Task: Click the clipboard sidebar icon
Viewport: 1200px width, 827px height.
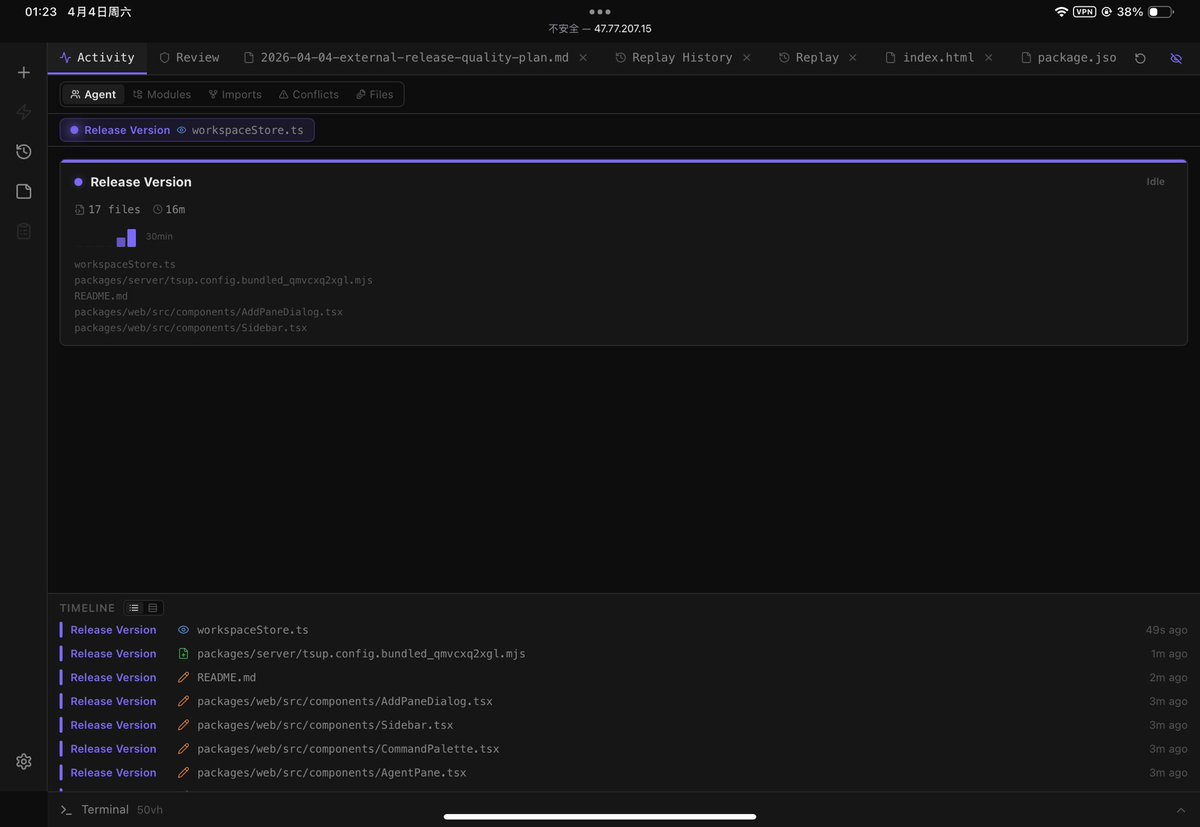Action: [24, 231]
